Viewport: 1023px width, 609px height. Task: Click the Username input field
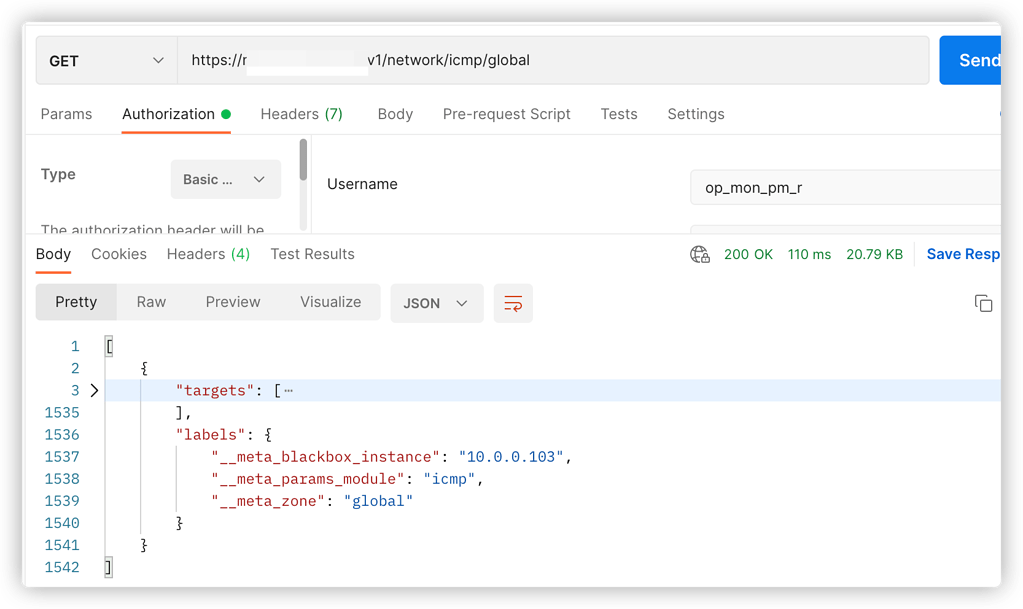click(845, 187)
